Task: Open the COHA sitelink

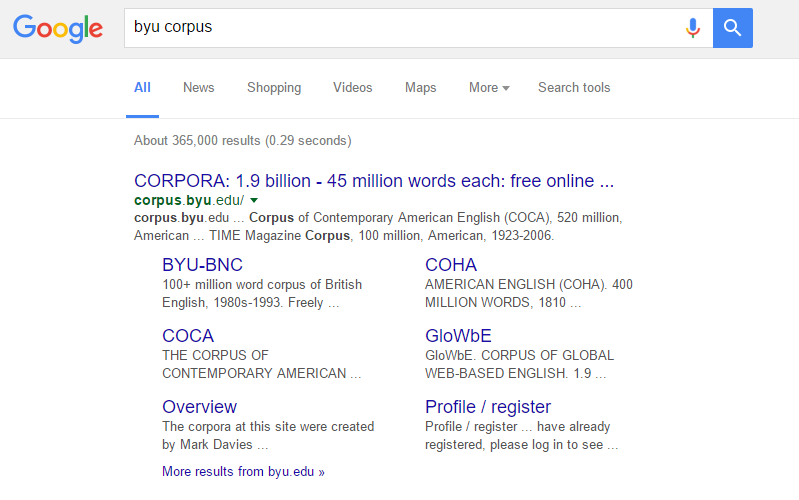Action: click(x=451, y=265)
